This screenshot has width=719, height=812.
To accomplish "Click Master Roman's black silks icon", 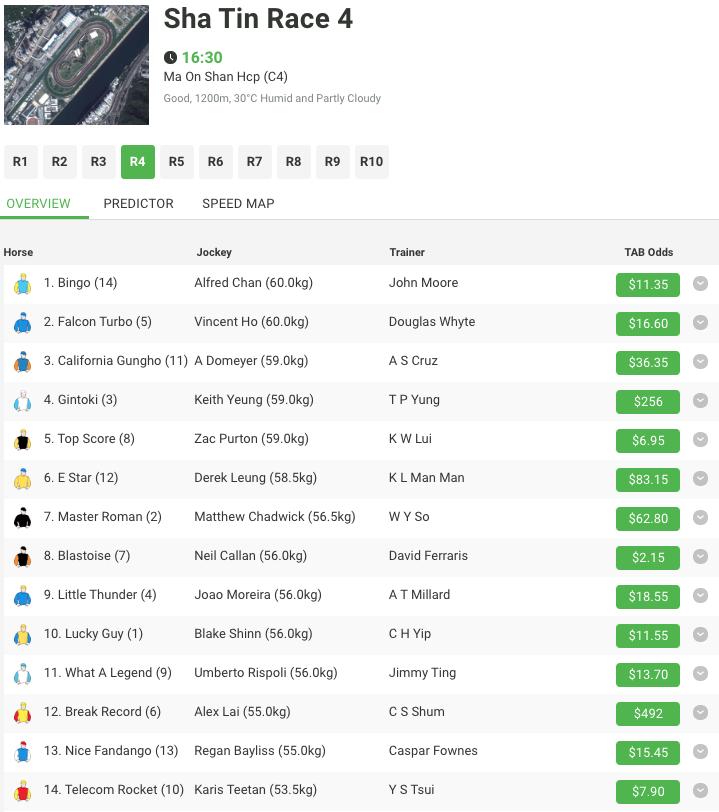I will click(x=23, y=518).
